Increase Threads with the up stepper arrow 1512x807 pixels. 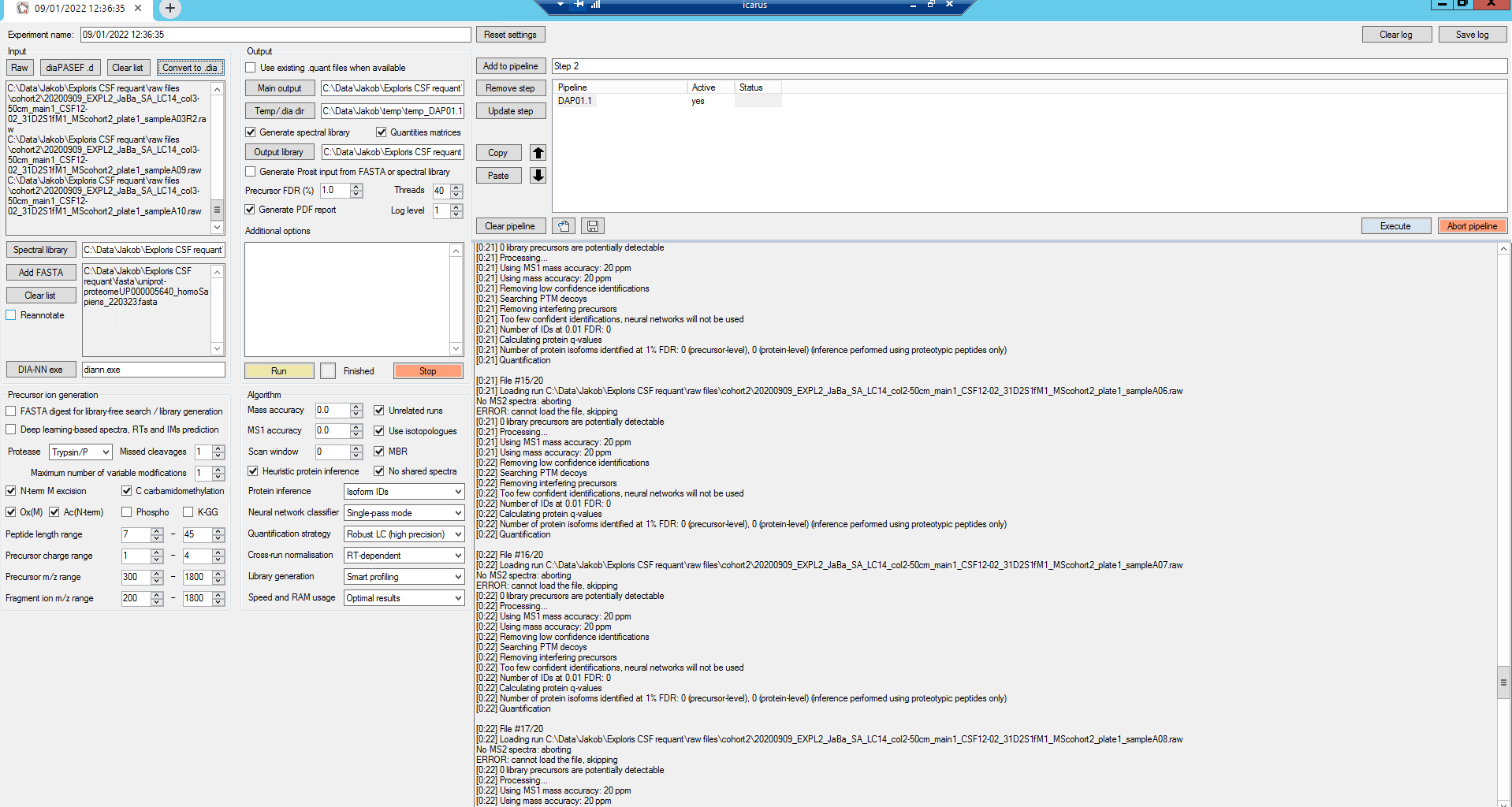click(456, 188)
